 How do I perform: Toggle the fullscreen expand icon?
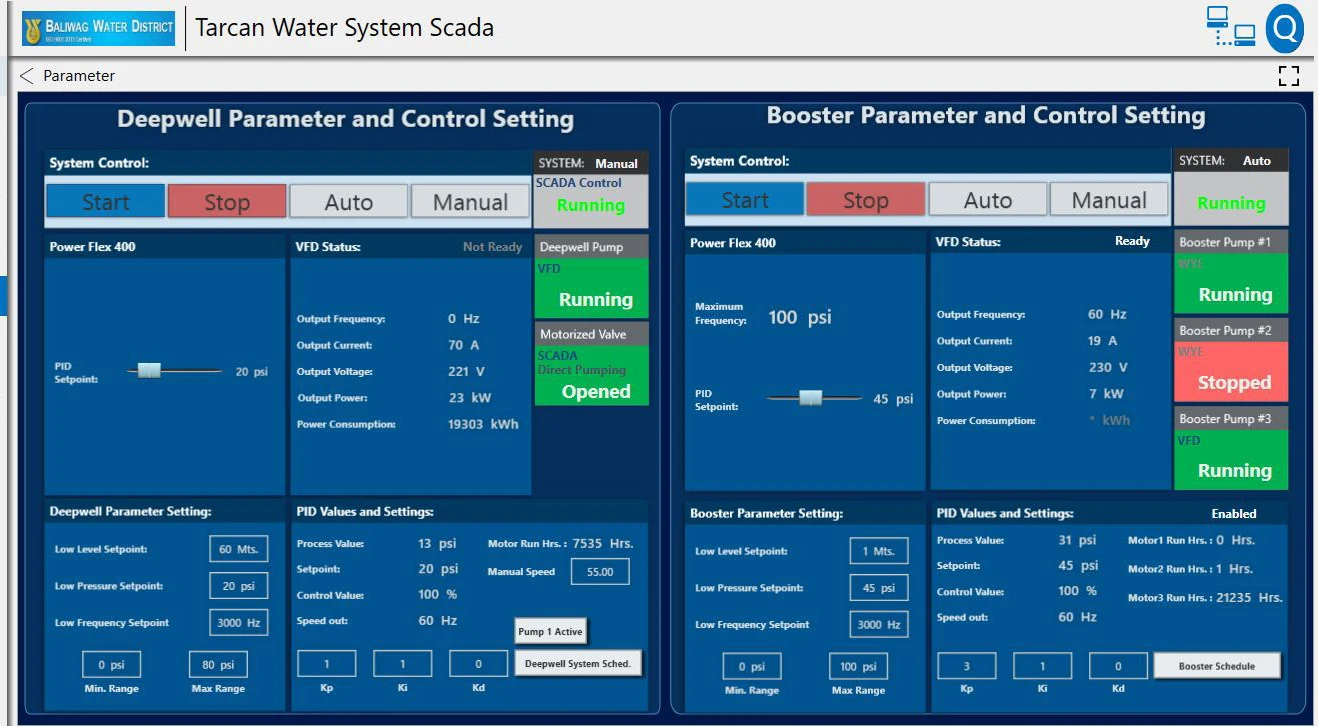pyautogui.click(x=1288, y=75)
